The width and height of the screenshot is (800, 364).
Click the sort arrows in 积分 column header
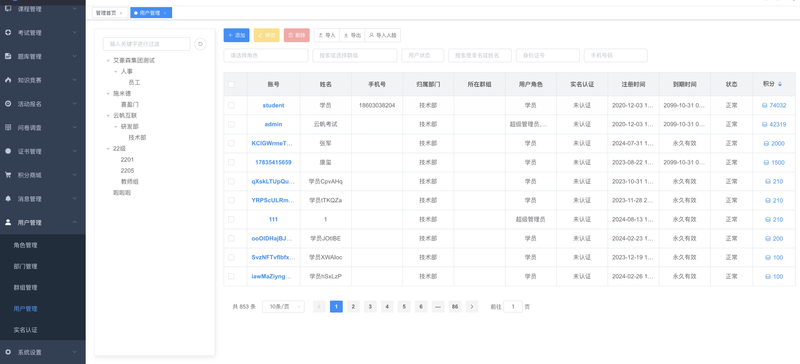(x=780, y=84)
